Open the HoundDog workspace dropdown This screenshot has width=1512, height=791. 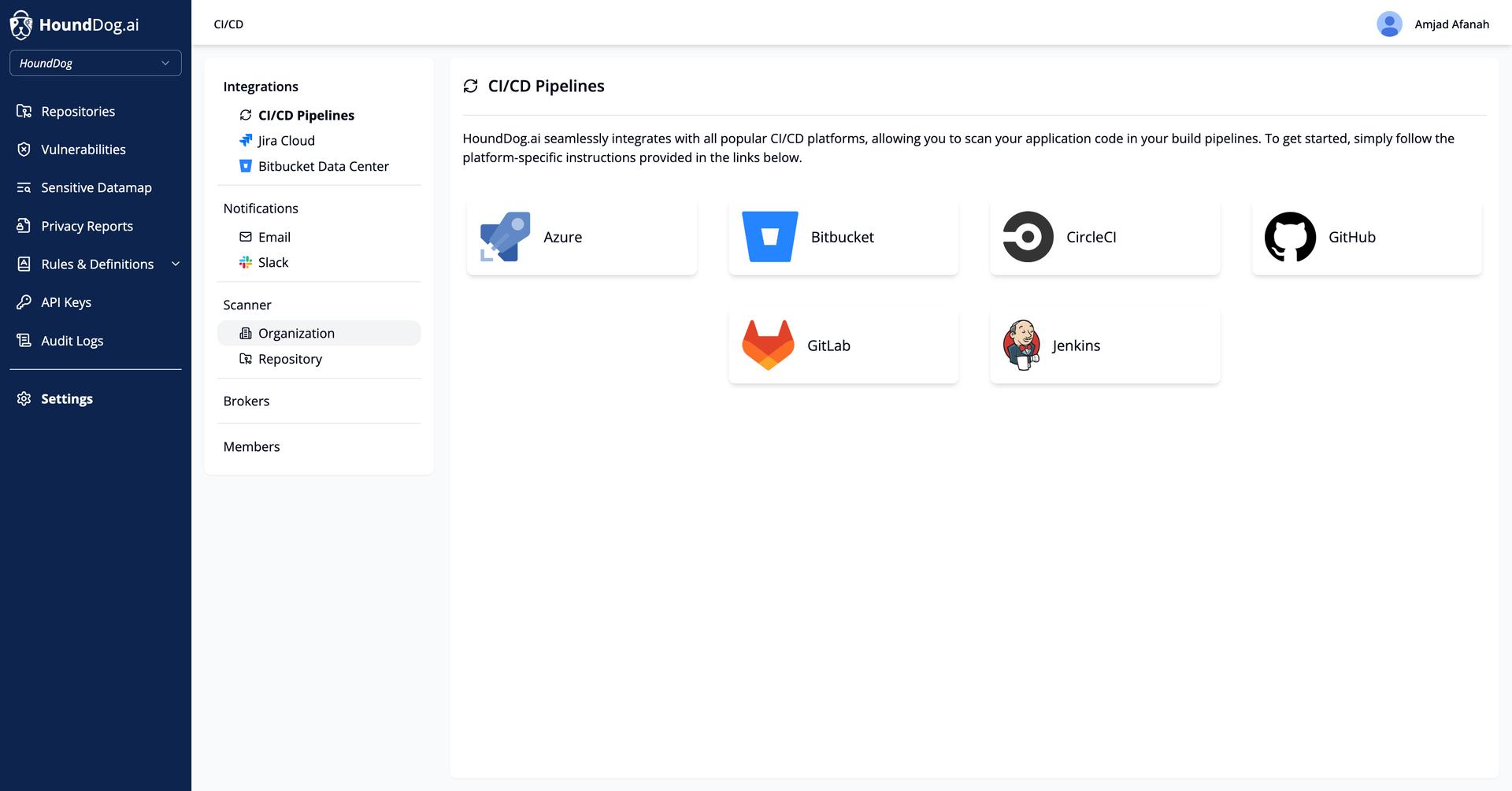pos(95,63)
